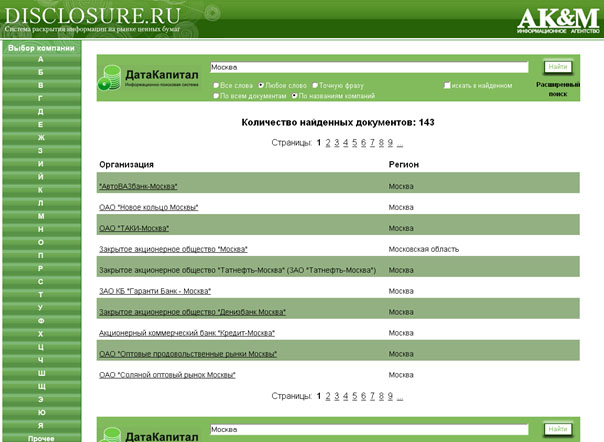Go to page 3 in bottom pagination

coord(337,396)
